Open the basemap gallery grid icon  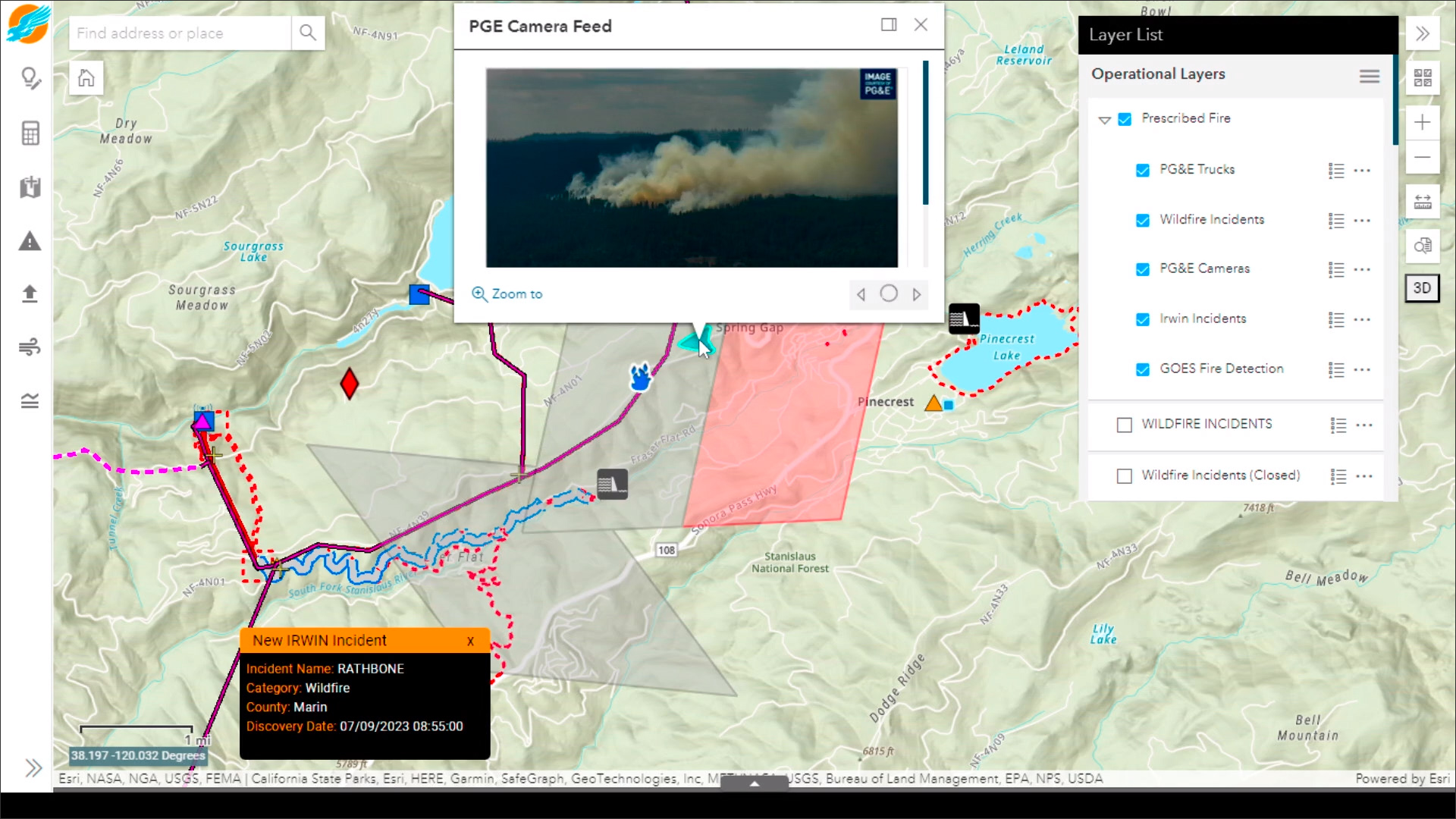[x=1423, y=78]
